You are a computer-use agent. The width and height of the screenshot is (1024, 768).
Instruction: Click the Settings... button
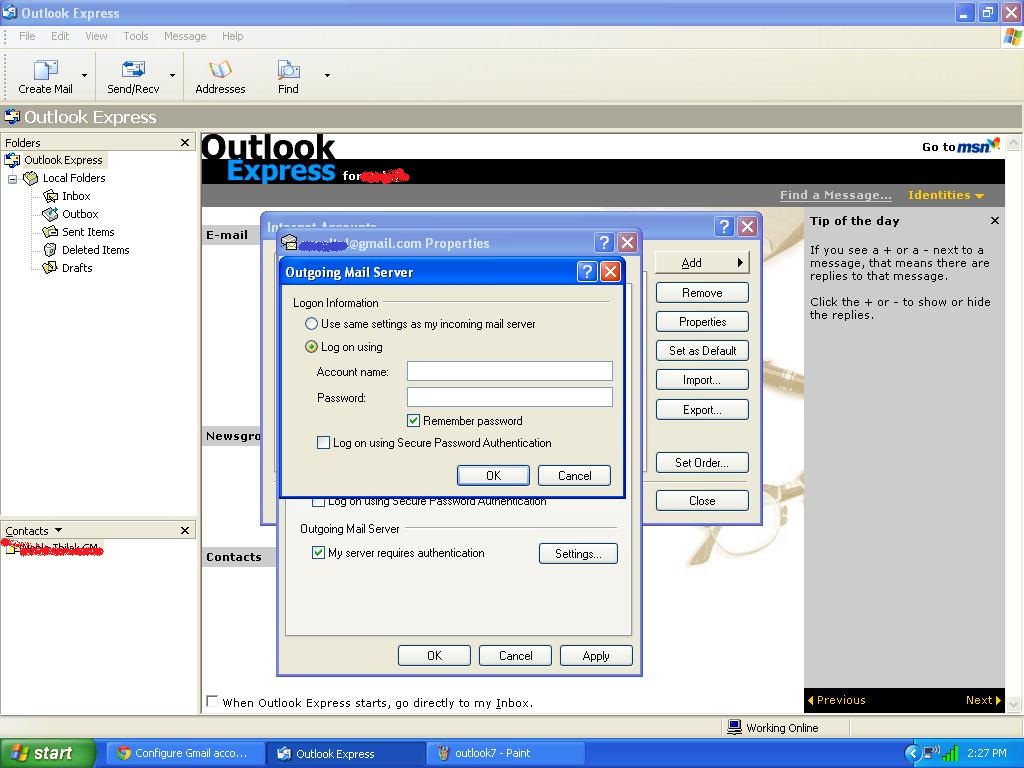tap(578, 553)
